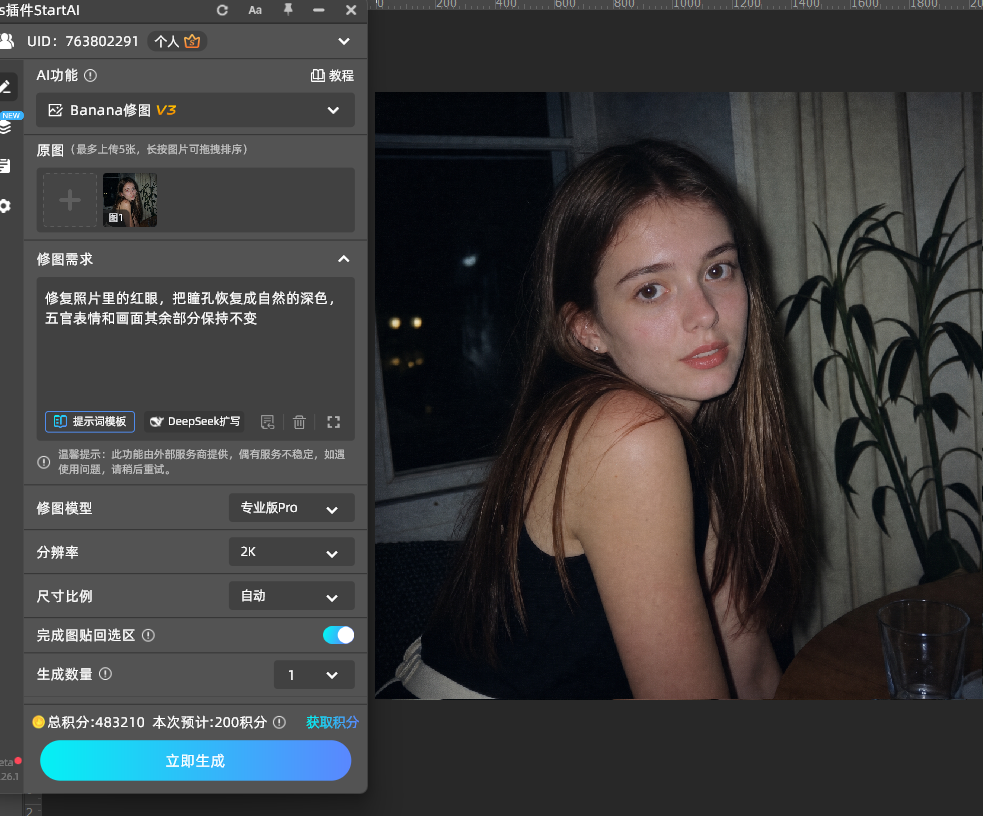Collapse the 修图需求 section
Screen dimensions: 983x816
344,259
